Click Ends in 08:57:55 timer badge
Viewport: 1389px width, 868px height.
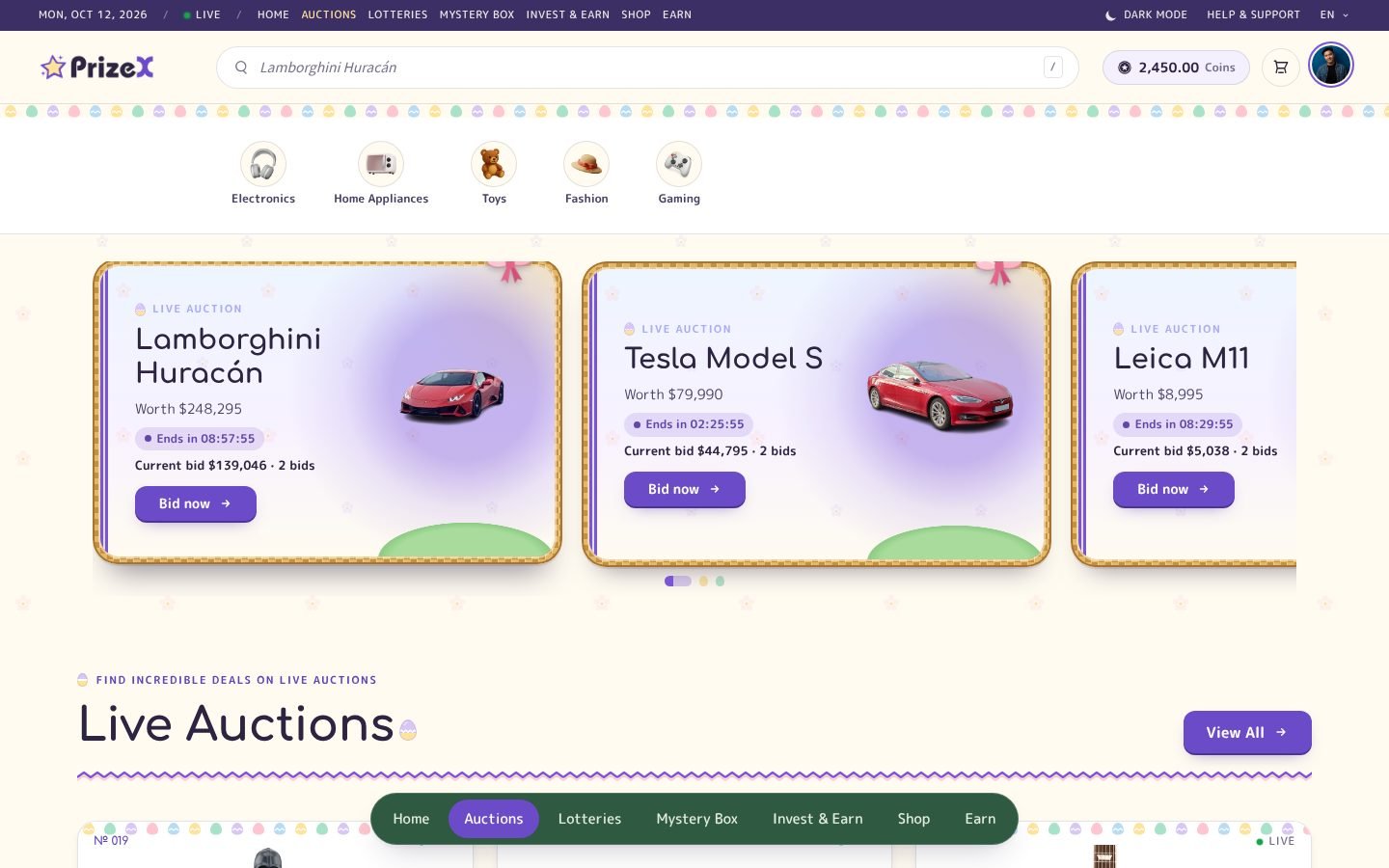pos(200,438)
